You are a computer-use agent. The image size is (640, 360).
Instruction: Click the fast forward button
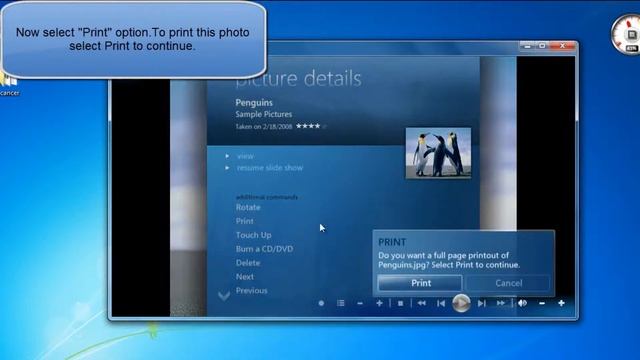(501, 303)
